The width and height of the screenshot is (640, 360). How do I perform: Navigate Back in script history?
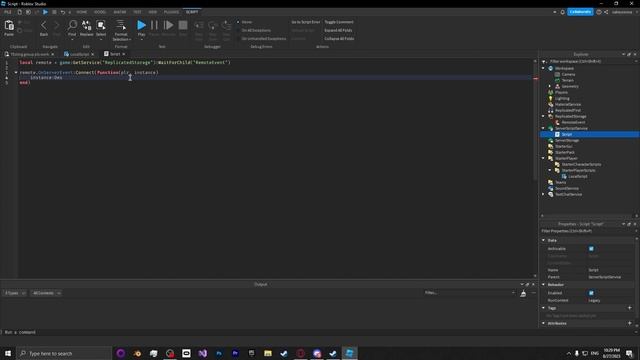[x=44, y=26]
